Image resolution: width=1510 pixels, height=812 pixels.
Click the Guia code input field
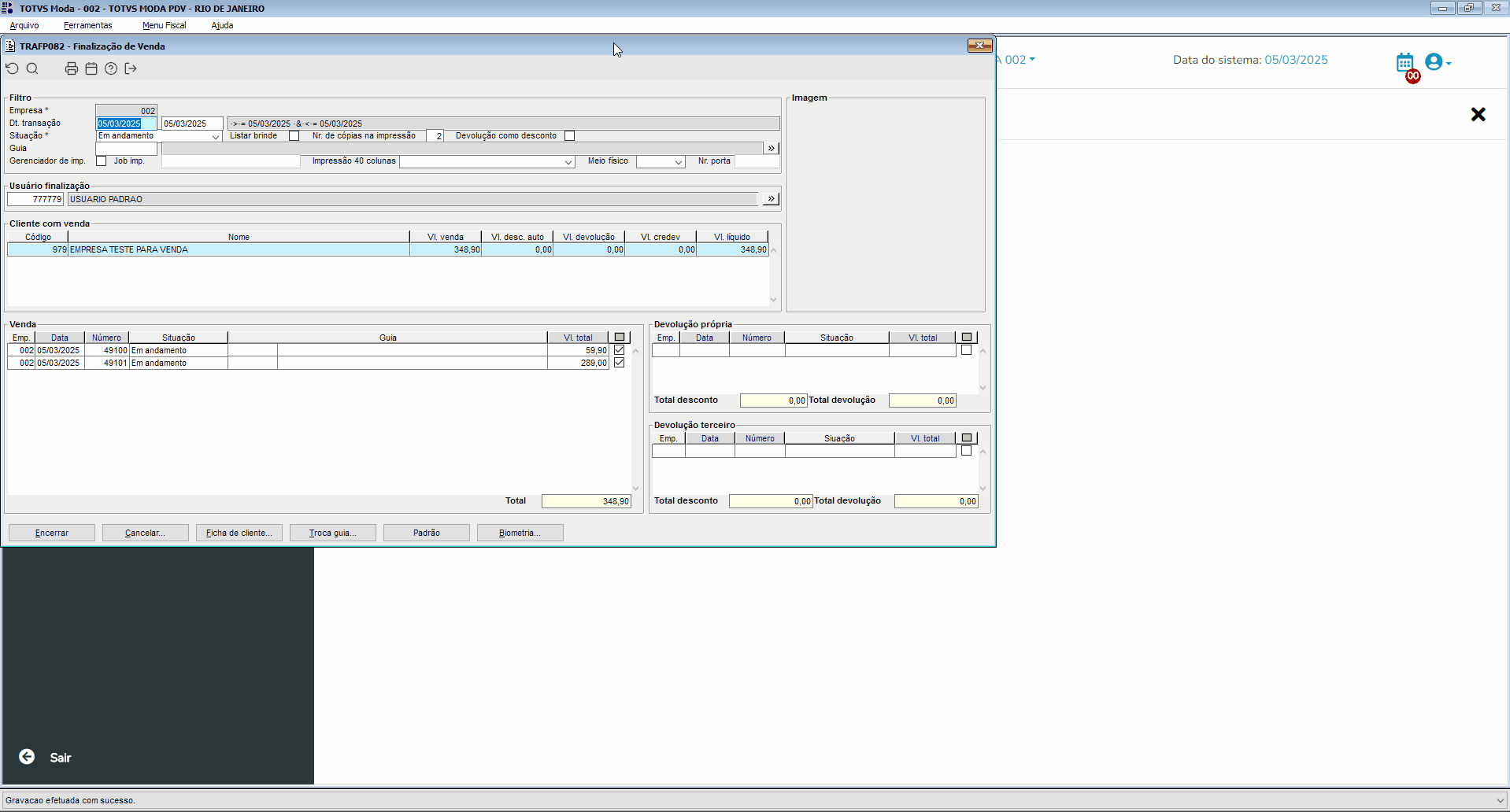126,149
